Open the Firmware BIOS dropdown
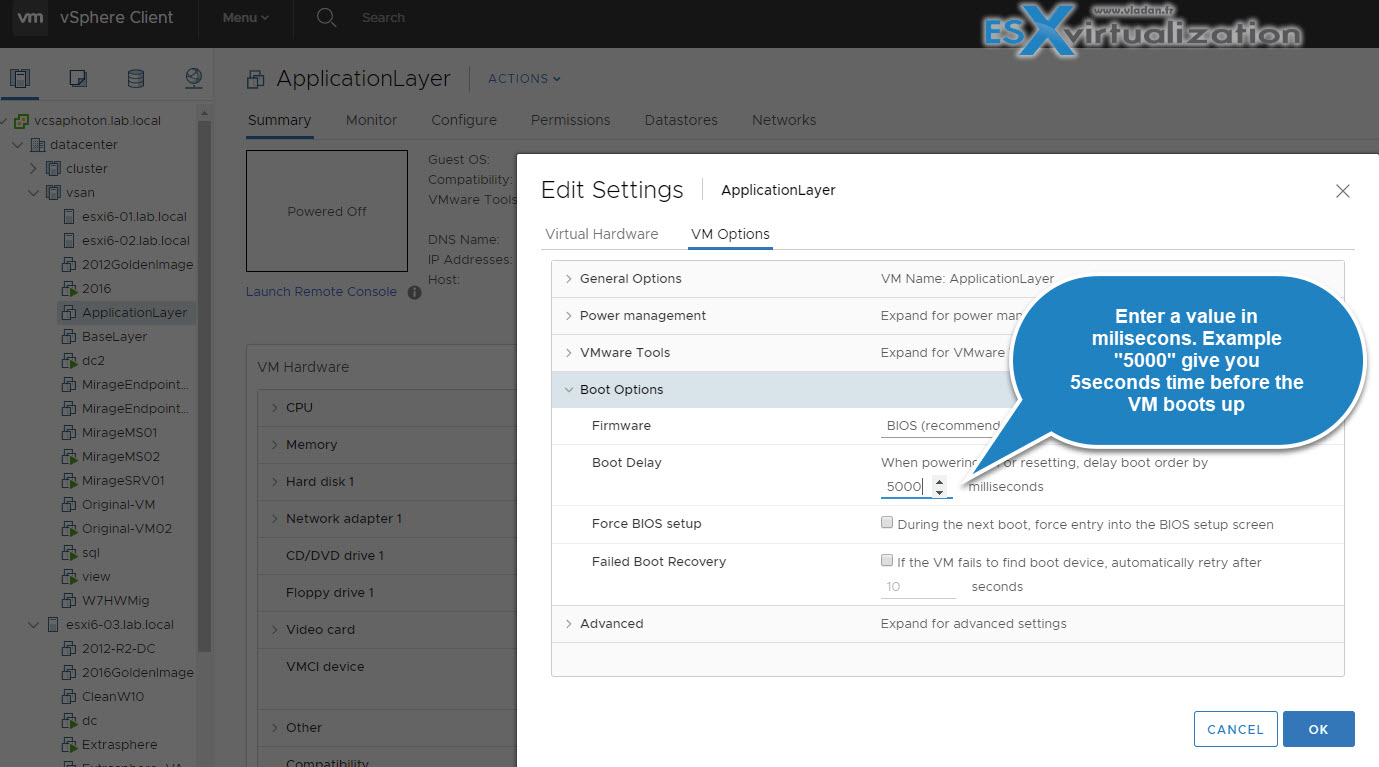The height and width of the screenshot is (767, 1379). (x=940, y=426)
